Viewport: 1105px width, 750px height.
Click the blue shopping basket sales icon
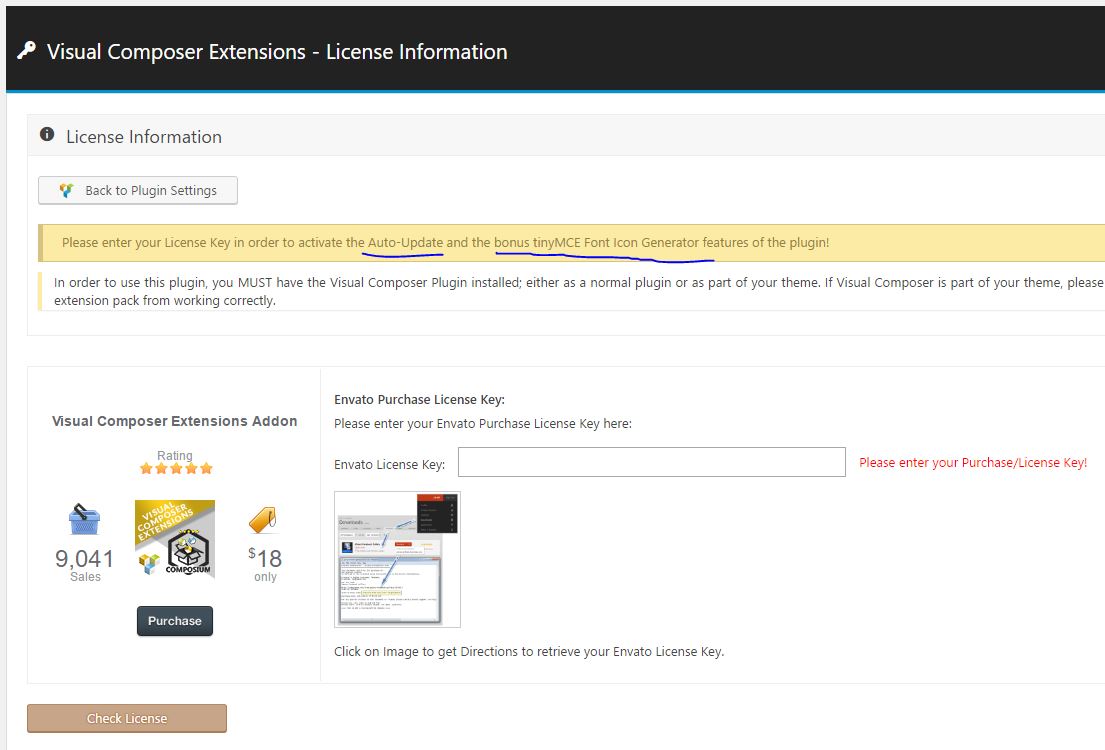point(84,520)
